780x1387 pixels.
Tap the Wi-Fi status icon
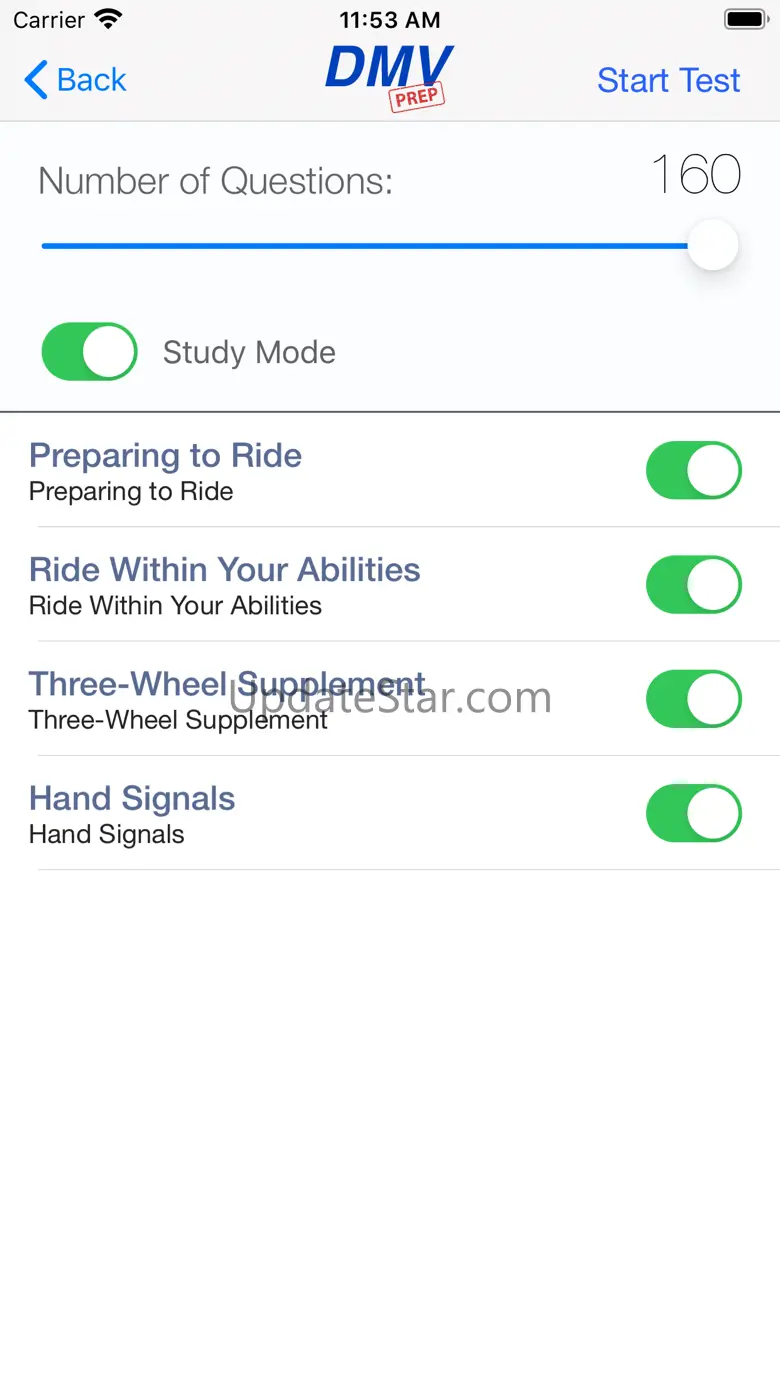107,19
